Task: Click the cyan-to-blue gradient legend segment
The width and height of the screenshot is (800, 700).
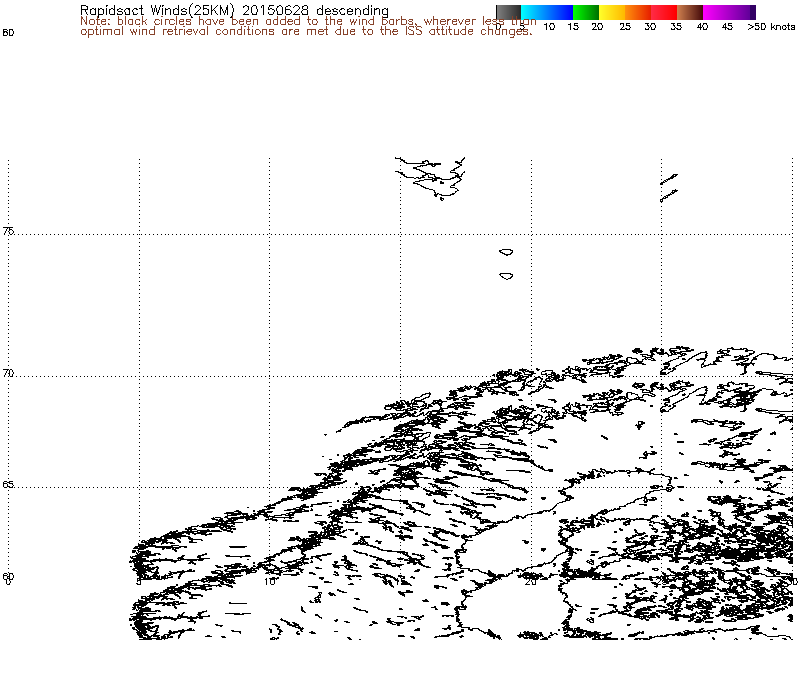Action: tap(547, 12)
